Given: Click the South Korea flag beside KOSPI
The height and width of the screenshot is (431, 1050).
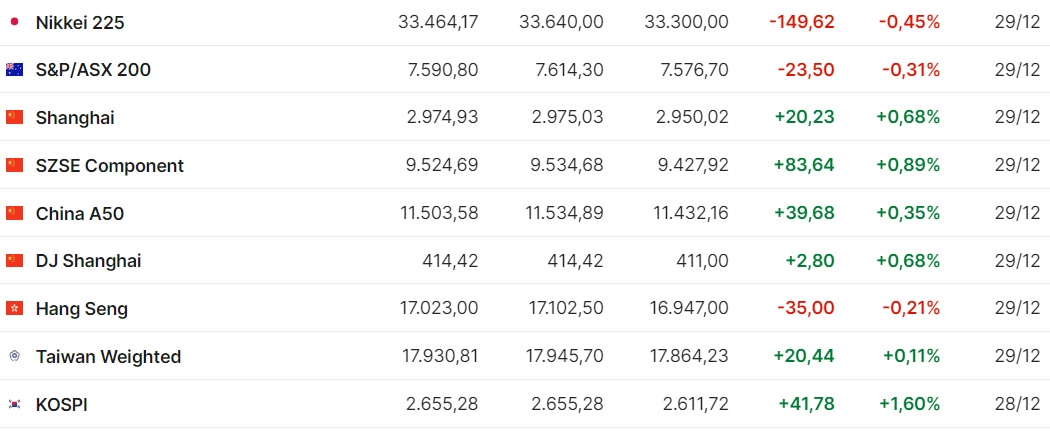Looking at the screenshot, I should coord(14,404).
